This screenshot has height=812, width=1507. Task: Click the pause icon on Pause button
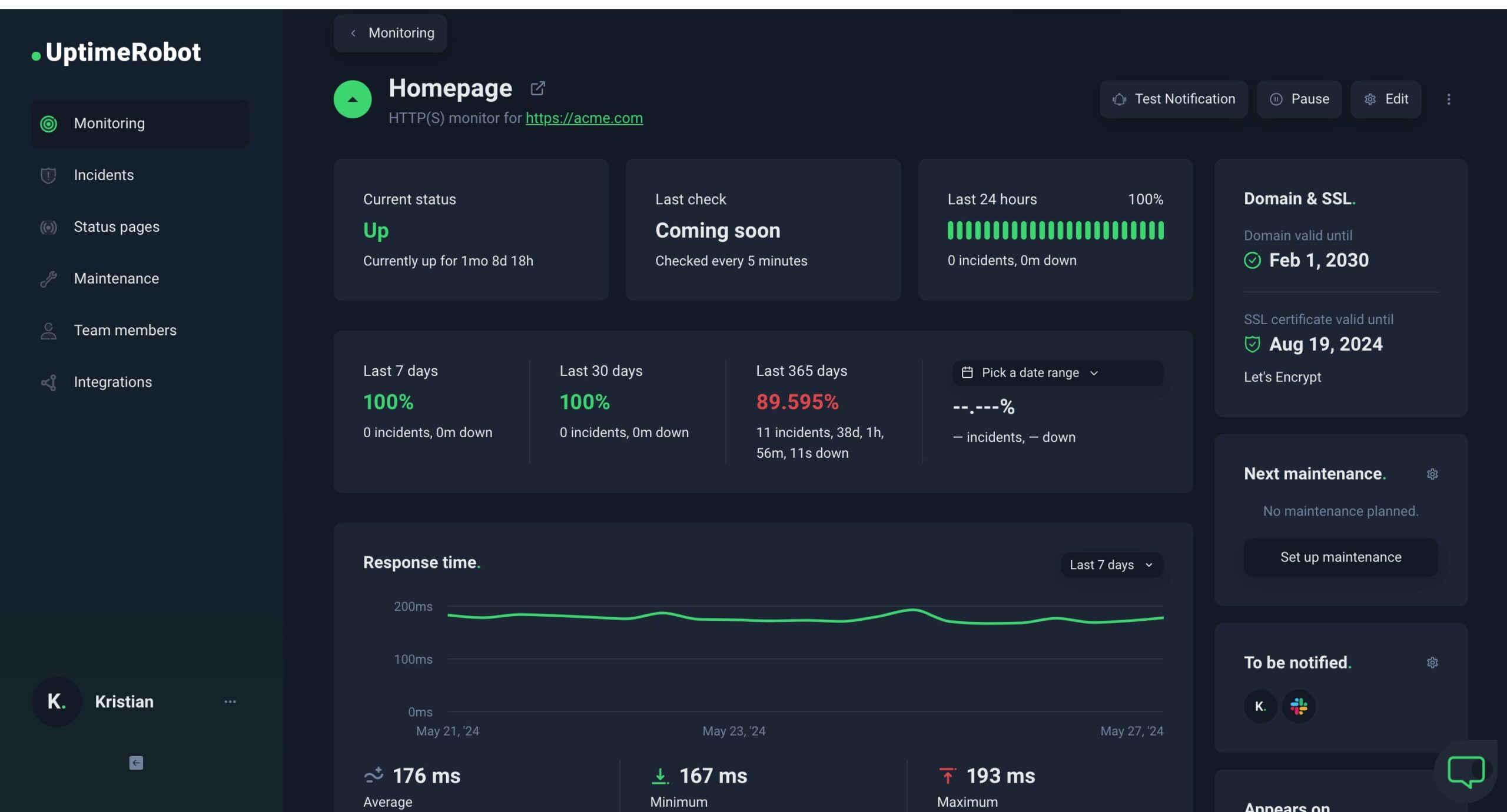point(1276,99)
